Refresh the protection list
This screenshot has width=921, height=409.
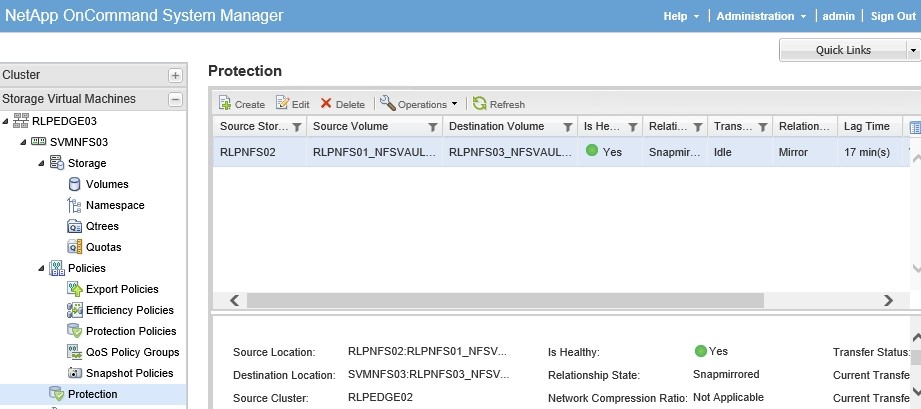coord(480,104)
